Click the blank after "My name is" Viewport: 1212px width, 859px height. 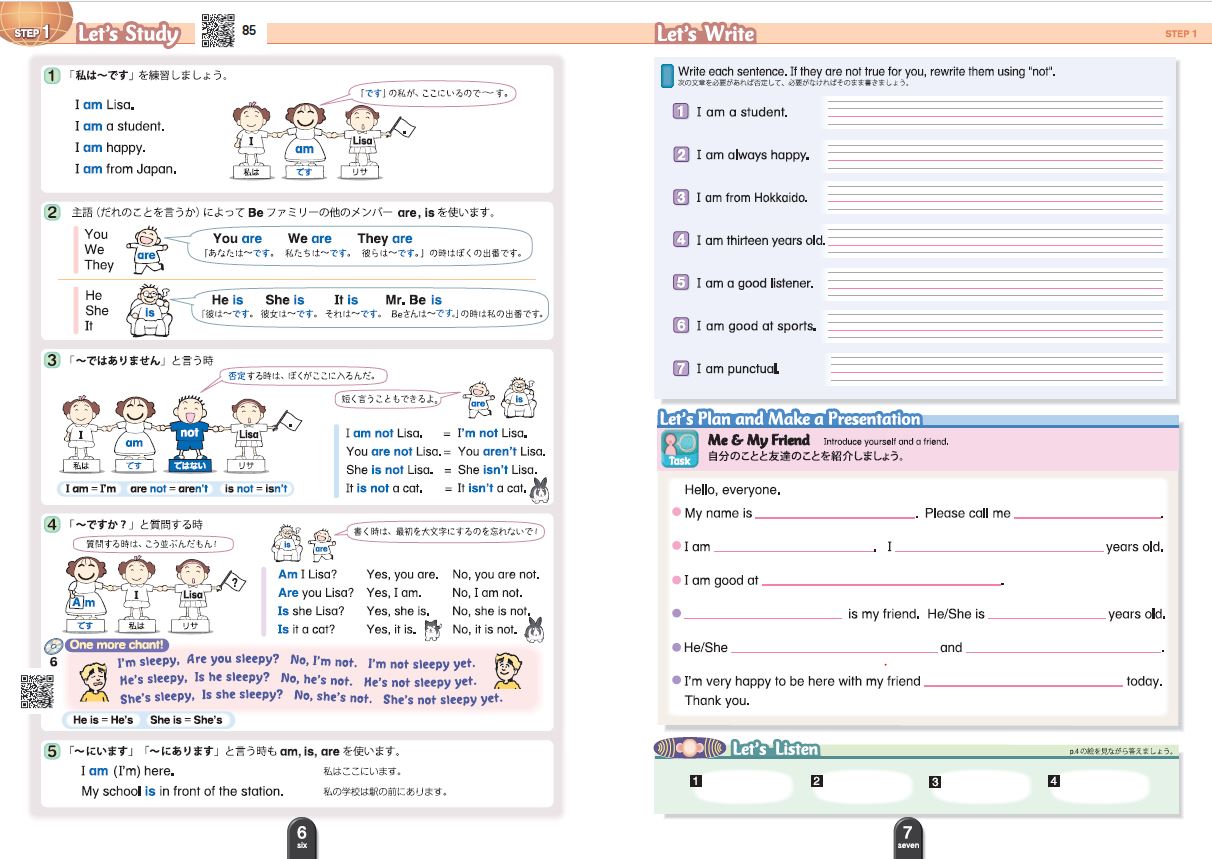coord(835,513)
